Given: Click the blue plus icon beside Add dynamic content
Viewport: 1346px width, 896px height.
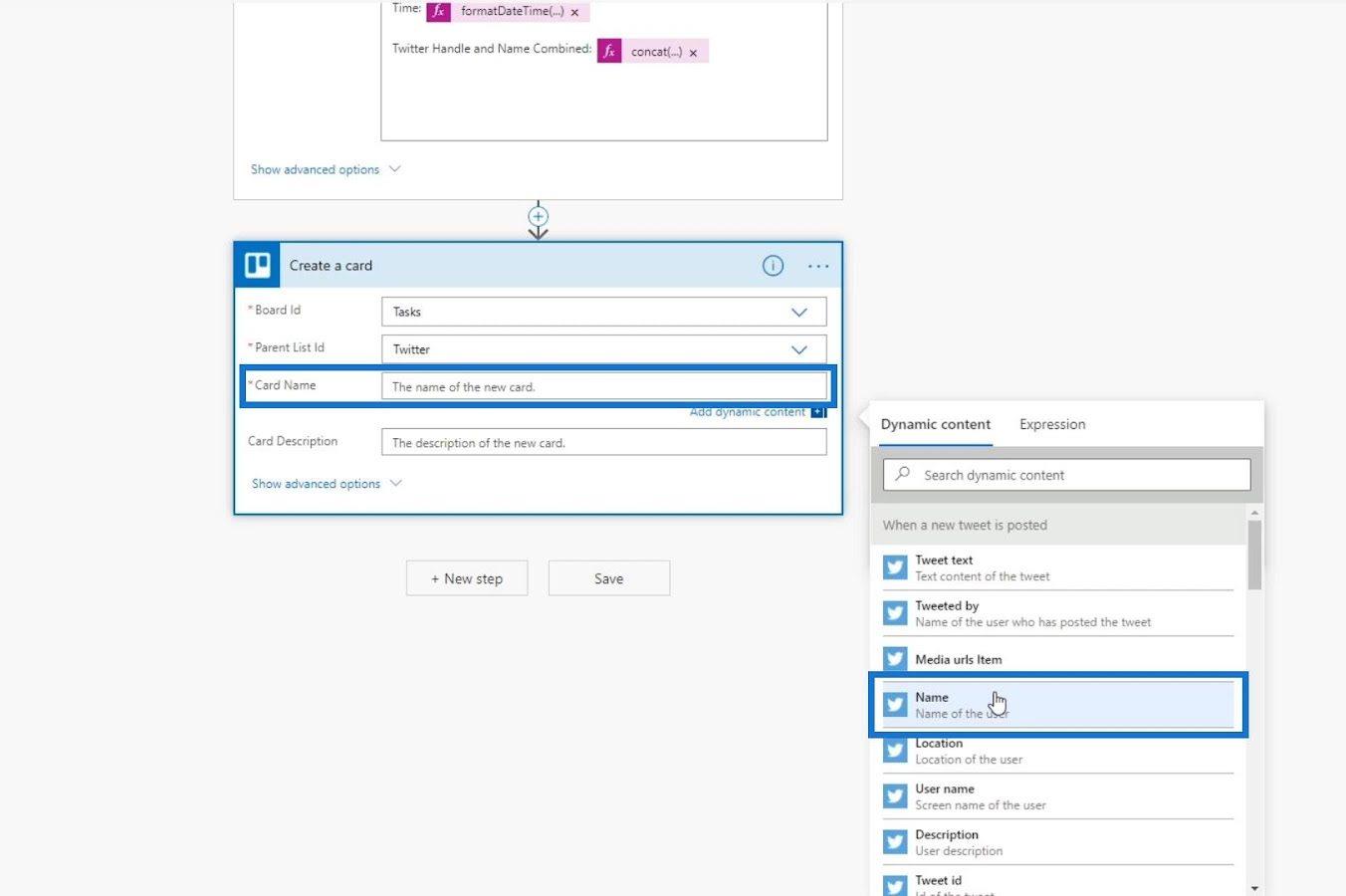Looking at the screenshot, I should tap(818, 412).
